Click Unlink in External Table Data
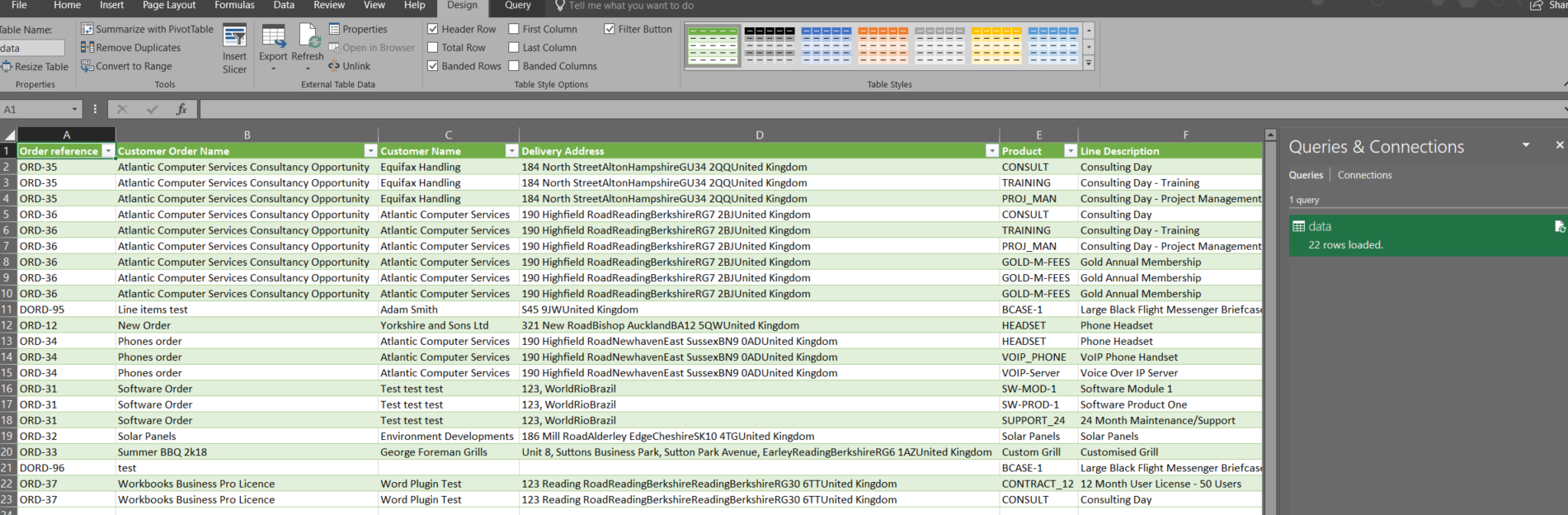 coord(349,66)
